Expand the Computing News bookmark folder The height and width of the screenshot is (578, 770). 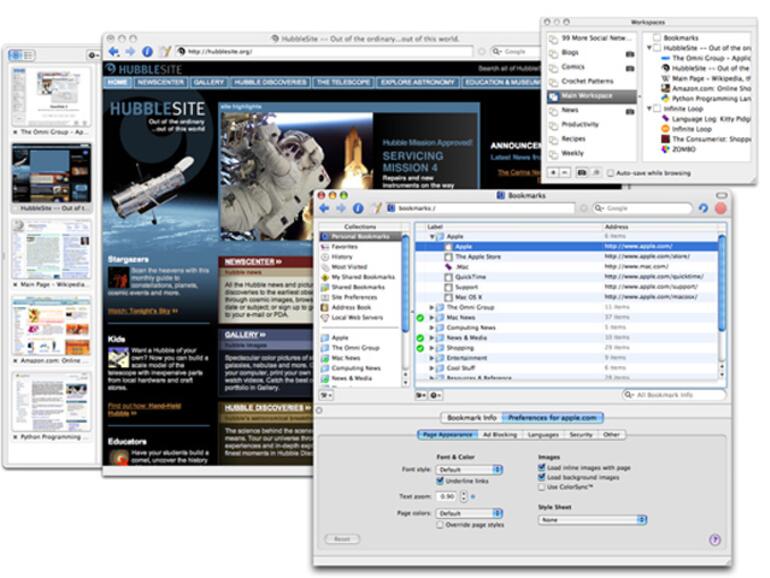432,328
